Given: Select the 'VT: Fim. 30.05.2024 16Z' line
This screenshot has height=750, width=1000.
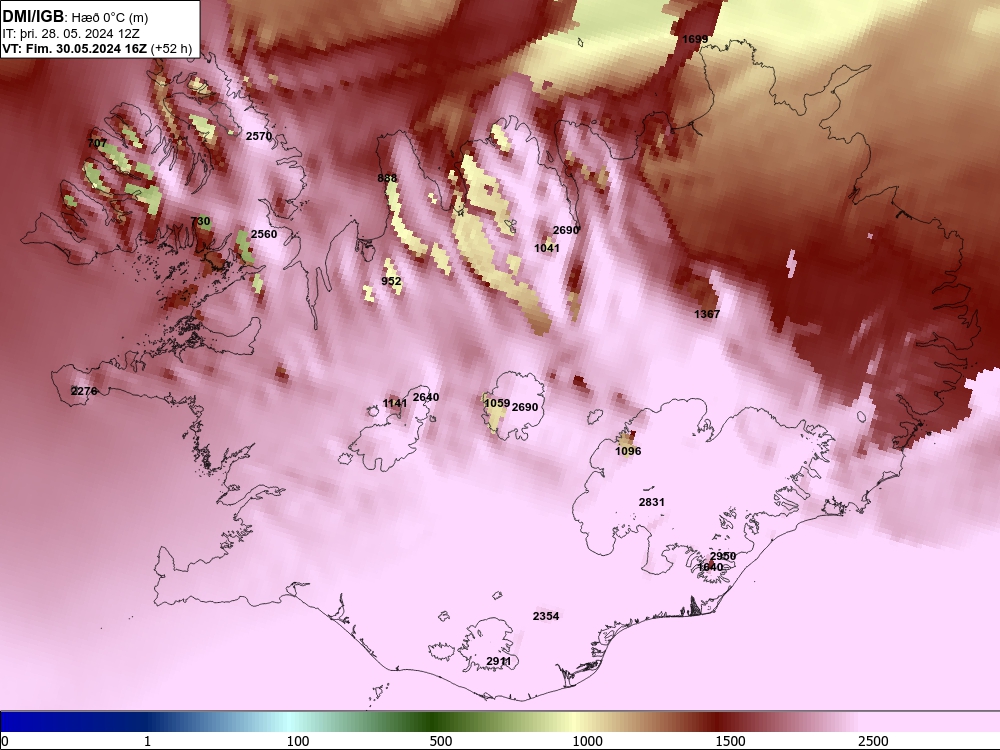Looking at the screenshot, I should 75,48.
